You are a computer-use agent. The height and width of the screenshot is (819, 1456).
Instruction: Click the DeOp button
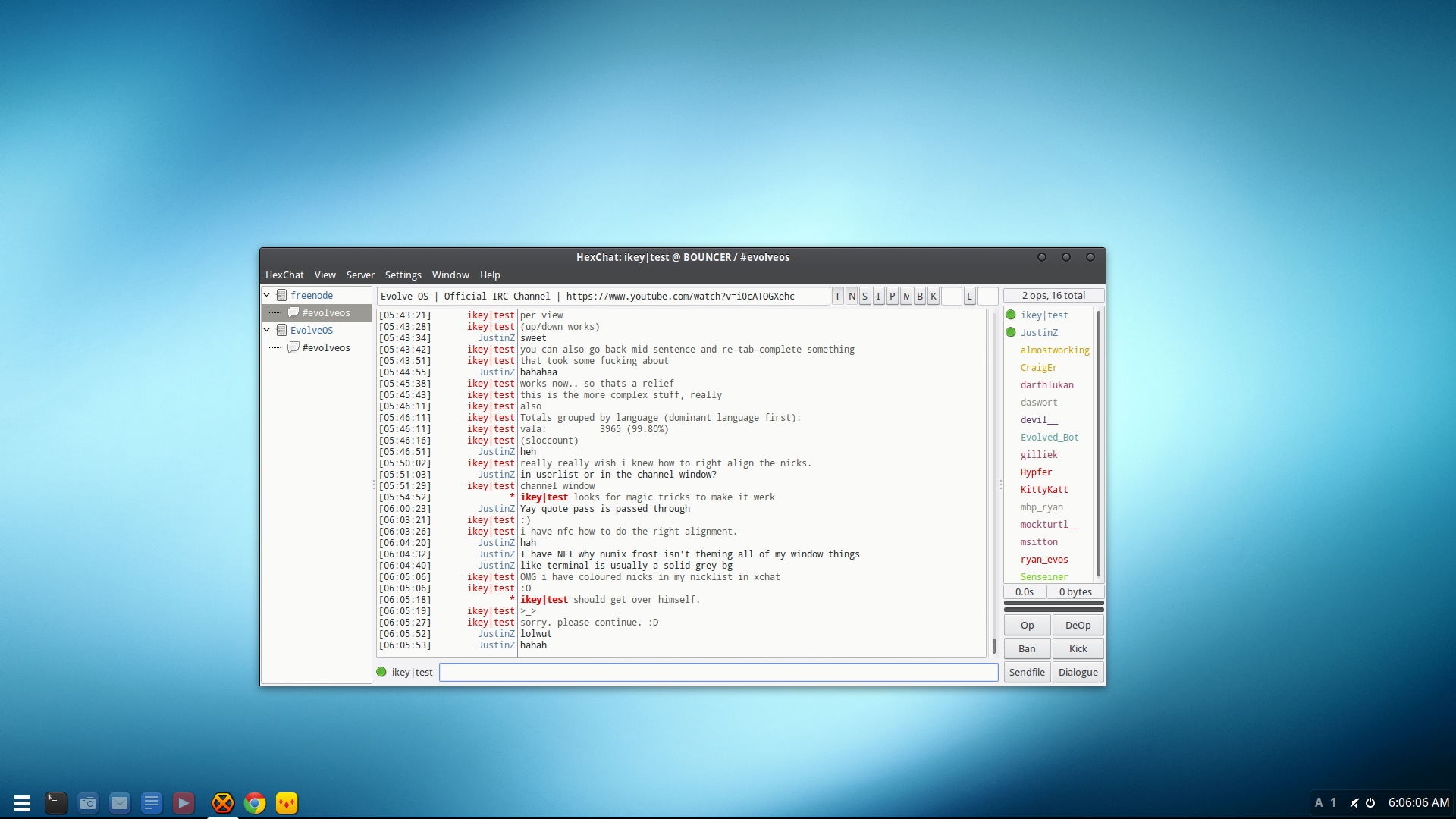tap(1078, 625)
